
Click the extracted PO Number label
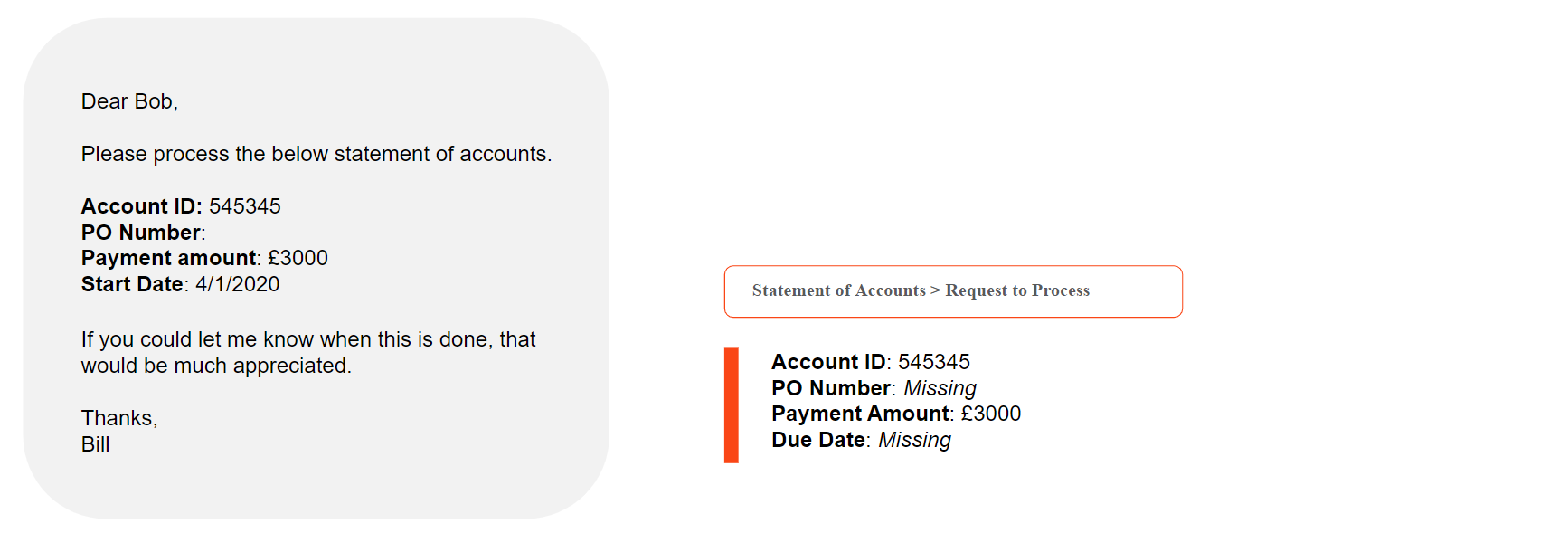(x=831, y=388)
